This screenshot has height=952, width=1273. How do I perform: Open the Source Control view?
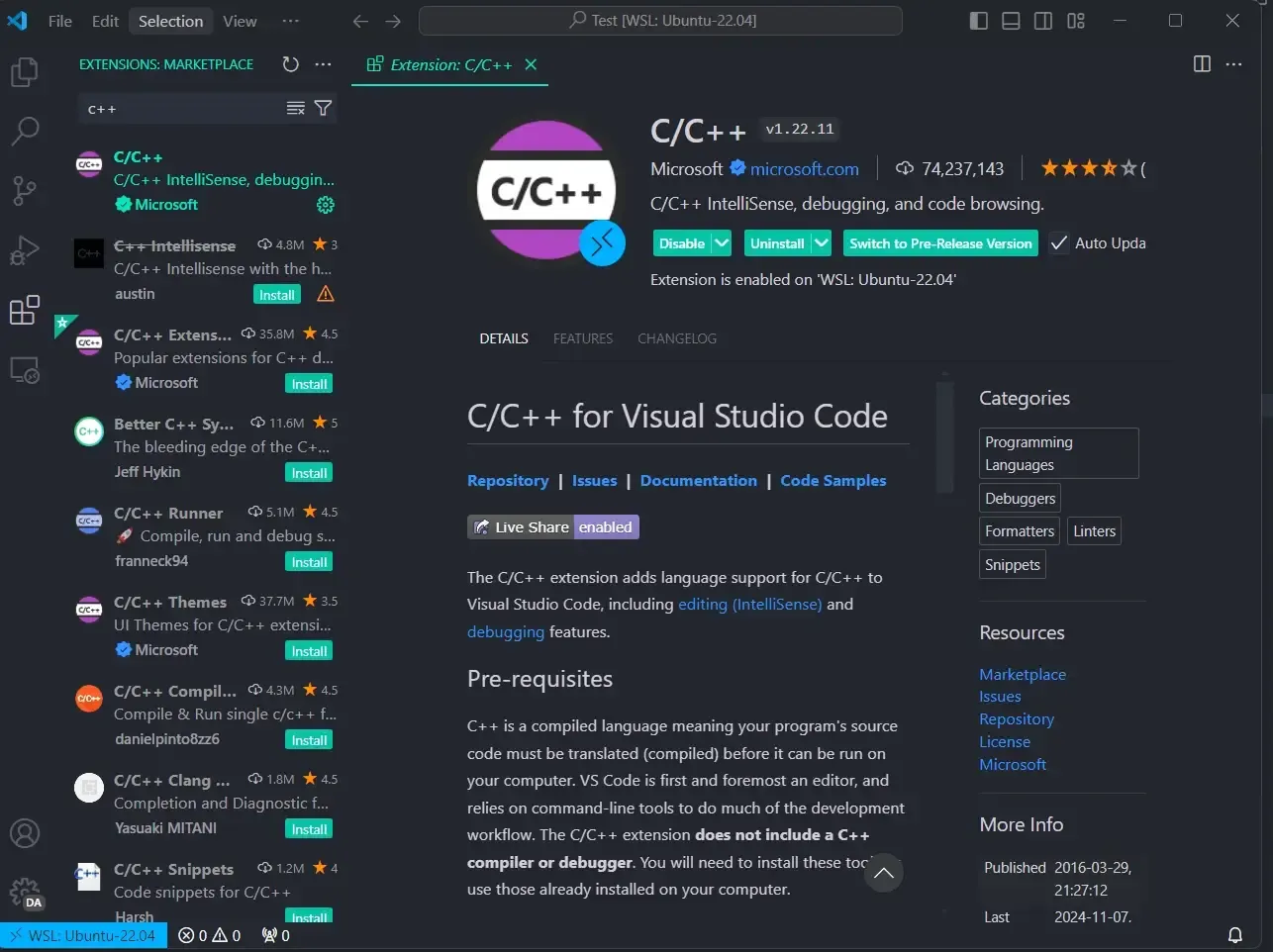26,191
